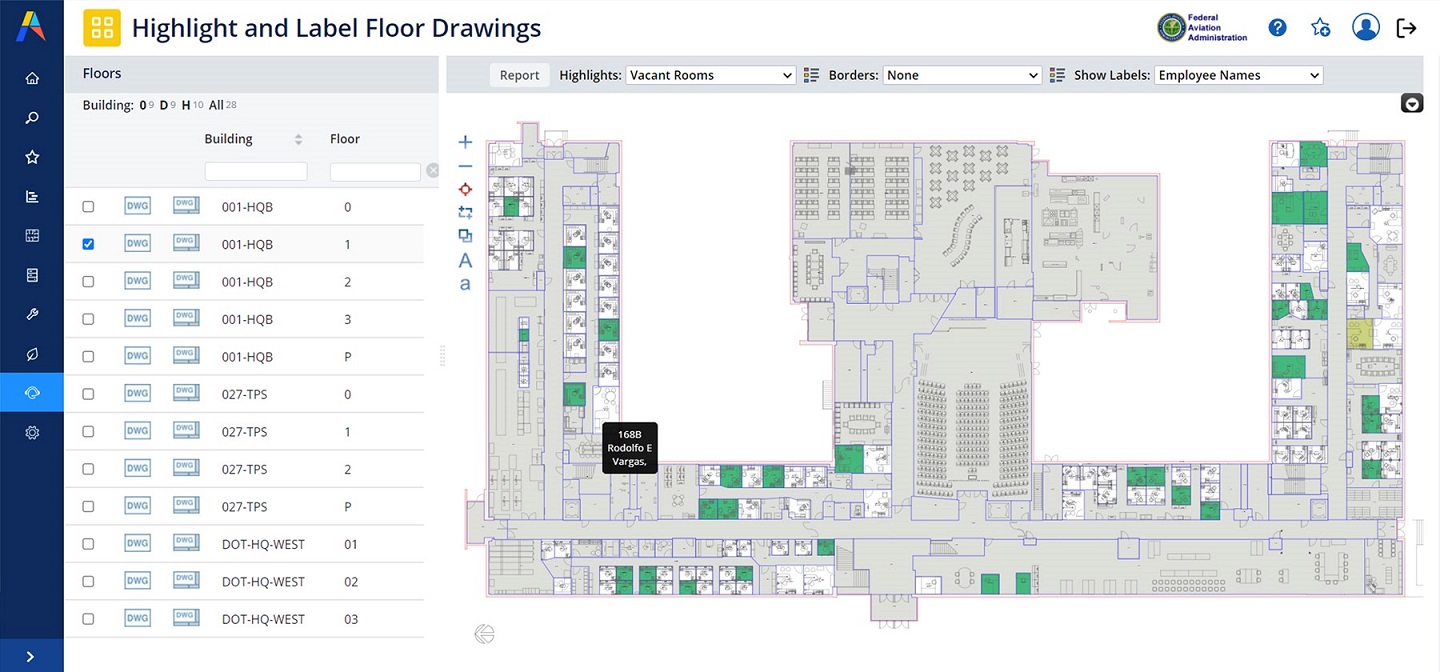Open the help question mark icon
The image size is (1440, 672).
pyautogui.click(x=1277, y=28)
